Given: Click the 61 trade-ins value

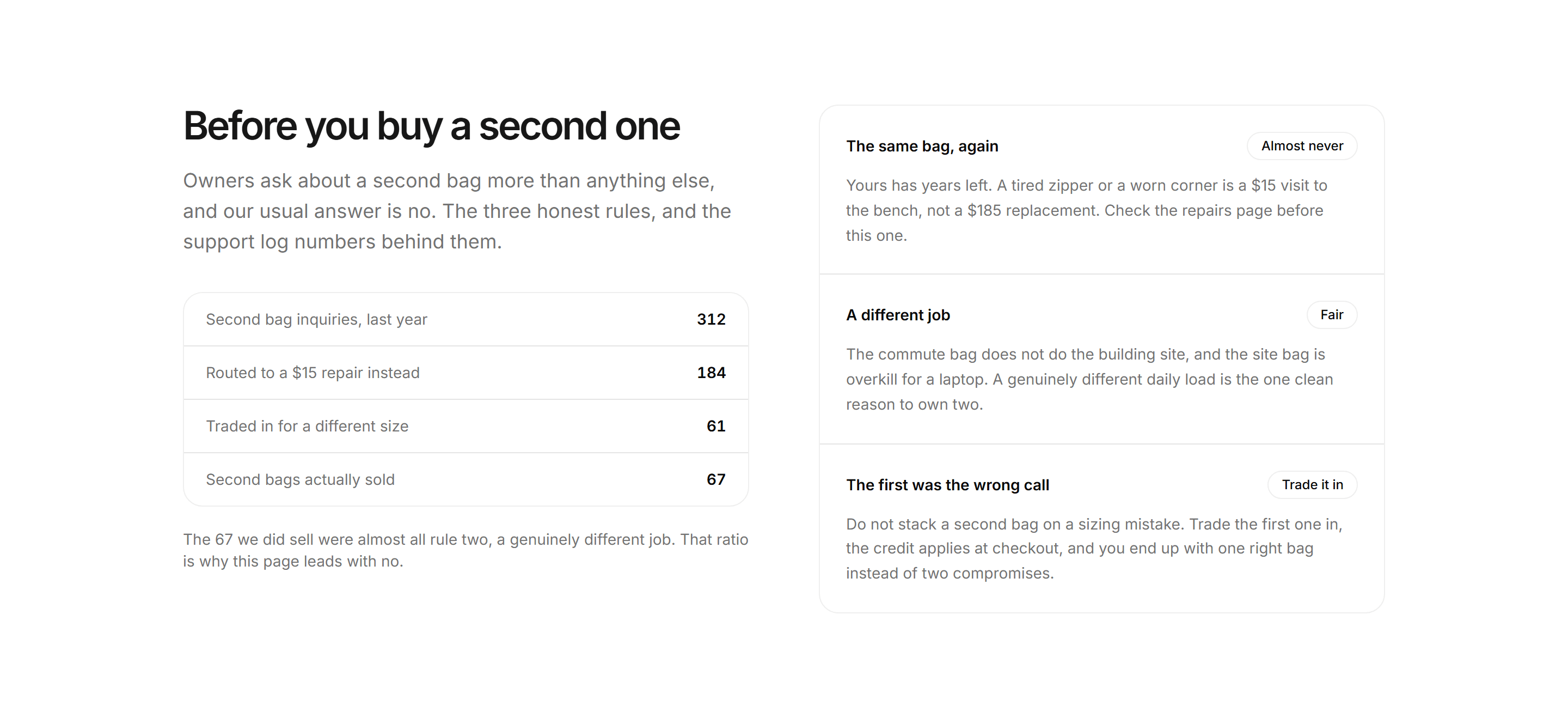Looking at the screenshot, I should click(x=716, y=427).
